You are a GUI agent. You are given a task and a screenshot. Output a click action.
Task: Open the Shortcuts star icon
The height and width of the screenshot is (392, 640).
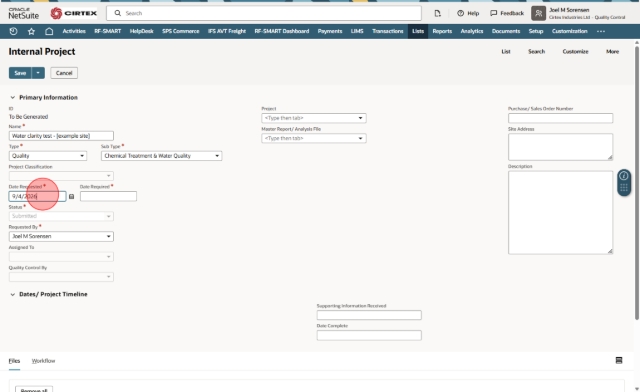coord(31,31)
